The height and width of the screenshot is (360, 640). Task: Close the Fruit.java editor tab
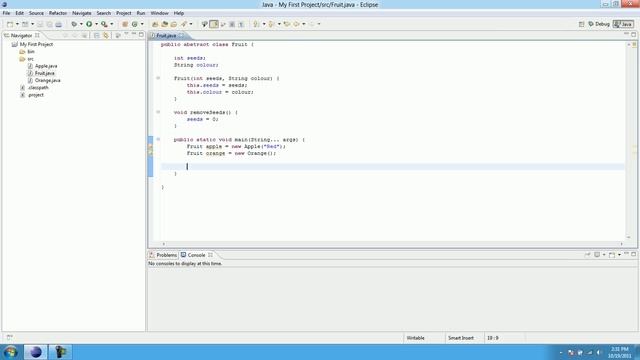click(x=182, y=36)
